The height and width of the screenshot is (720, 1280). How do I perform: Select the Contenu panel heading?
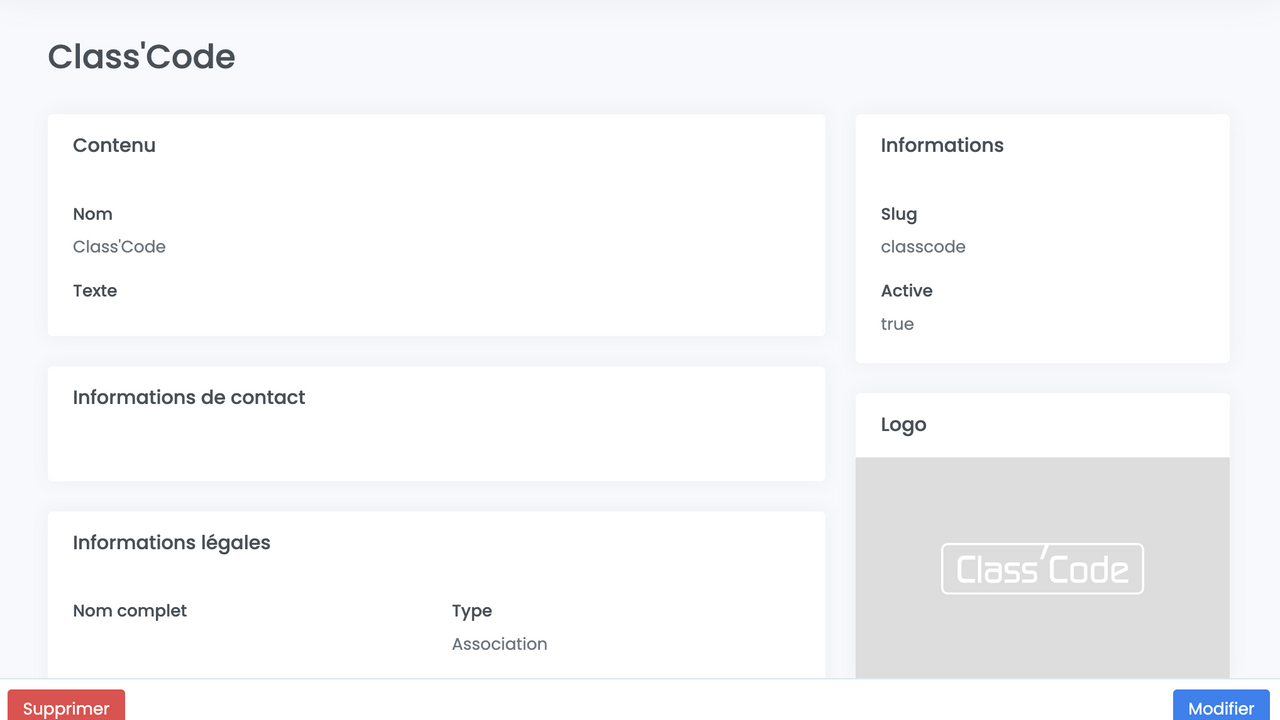[114, 145]
